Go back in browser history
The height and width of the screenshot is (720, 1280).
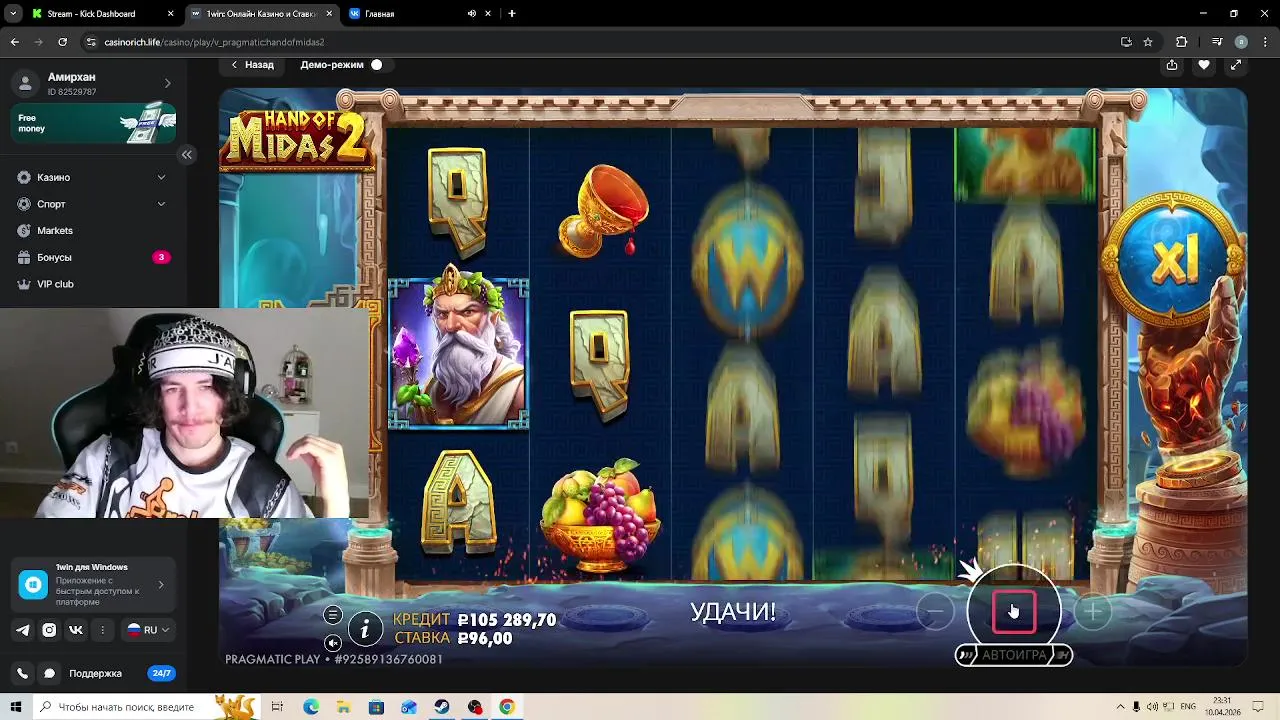point(14,42)
